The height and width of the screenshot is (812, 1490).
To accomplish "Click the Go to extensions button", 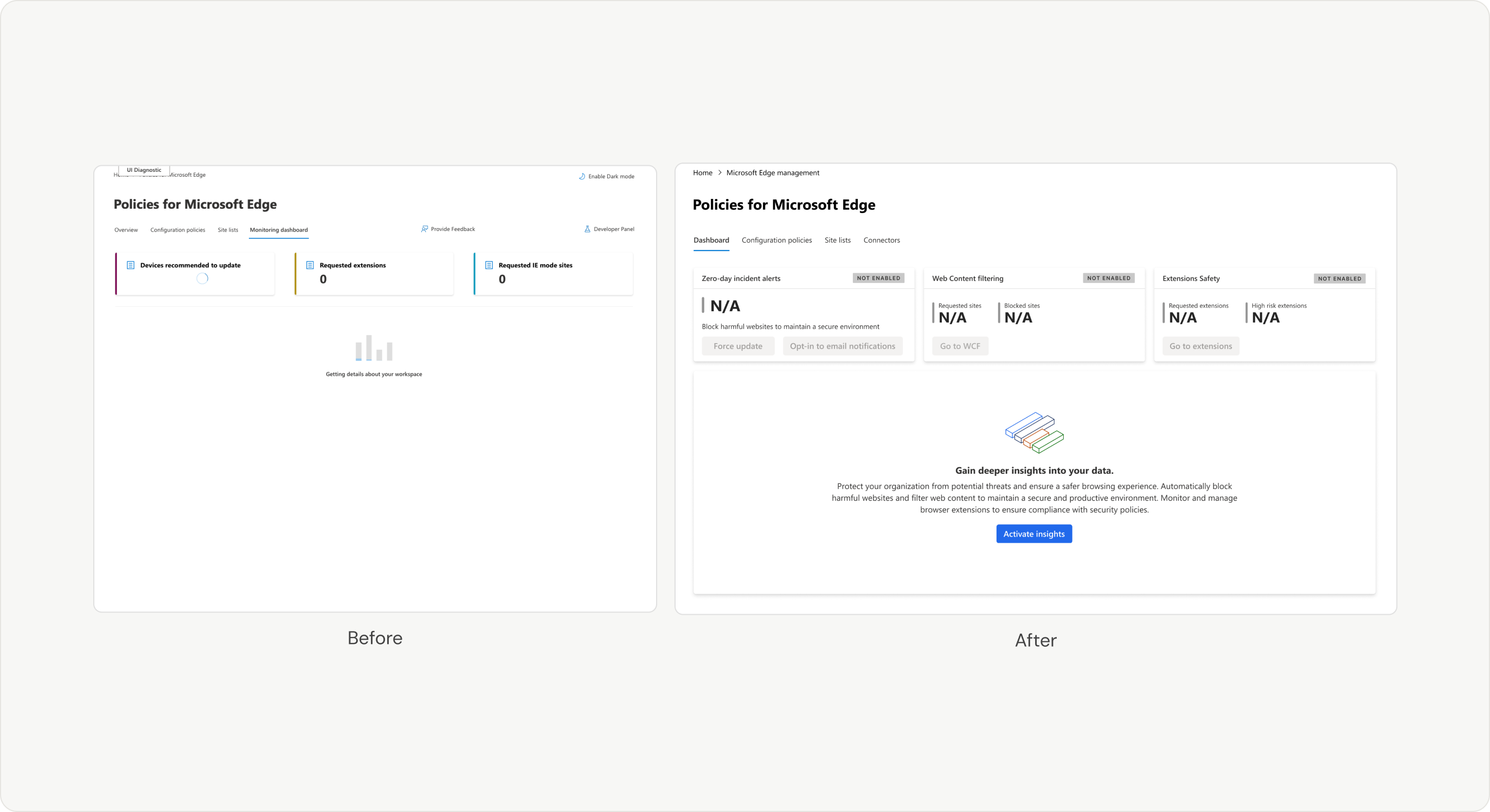I will pos(1200,346).
